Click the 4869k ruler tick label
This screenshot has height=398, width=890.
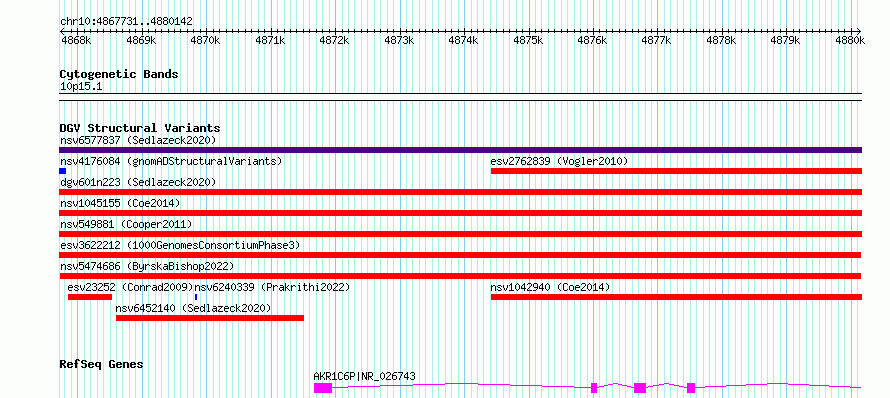[140, 40]
